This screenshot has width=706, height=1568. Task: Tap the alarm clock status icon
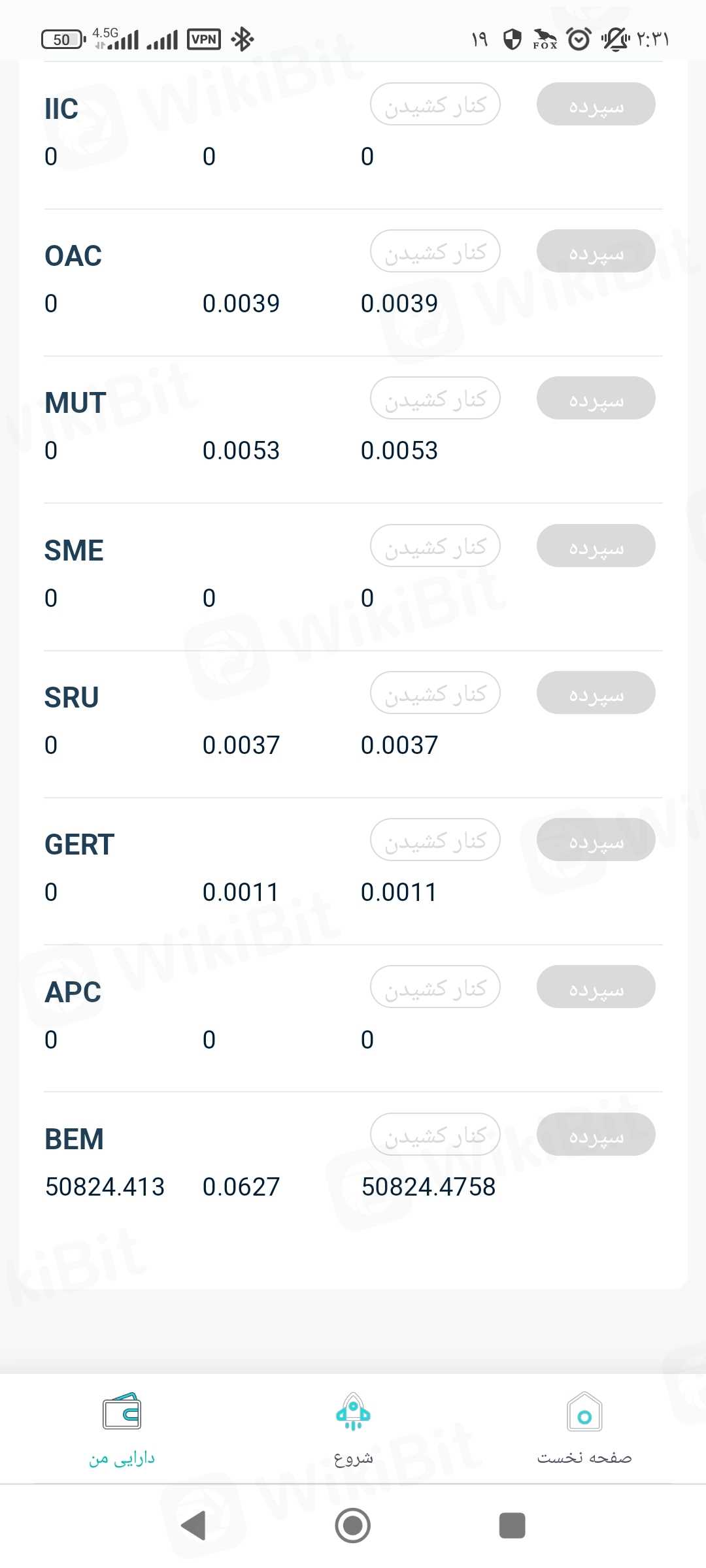(579, 39)
